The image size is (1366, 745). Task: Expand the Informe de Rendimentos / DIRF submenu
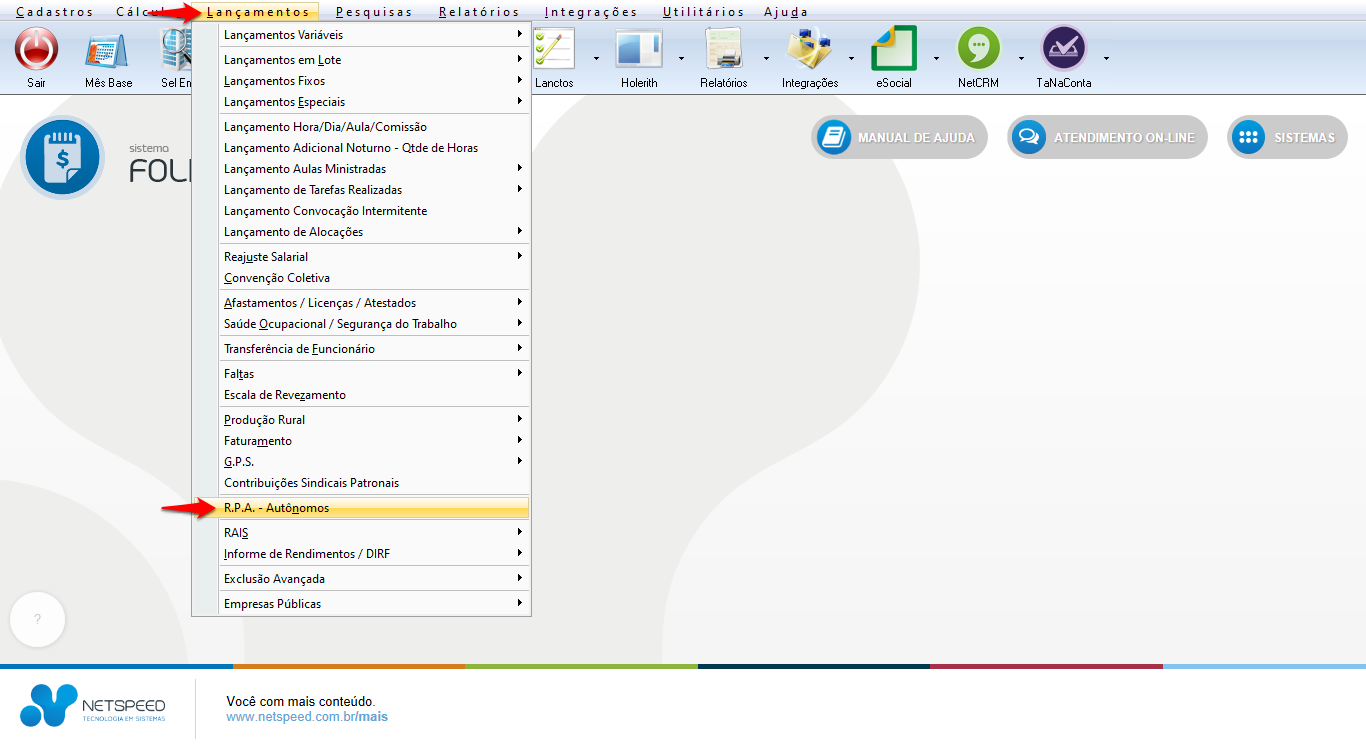[x=372, y=554]
